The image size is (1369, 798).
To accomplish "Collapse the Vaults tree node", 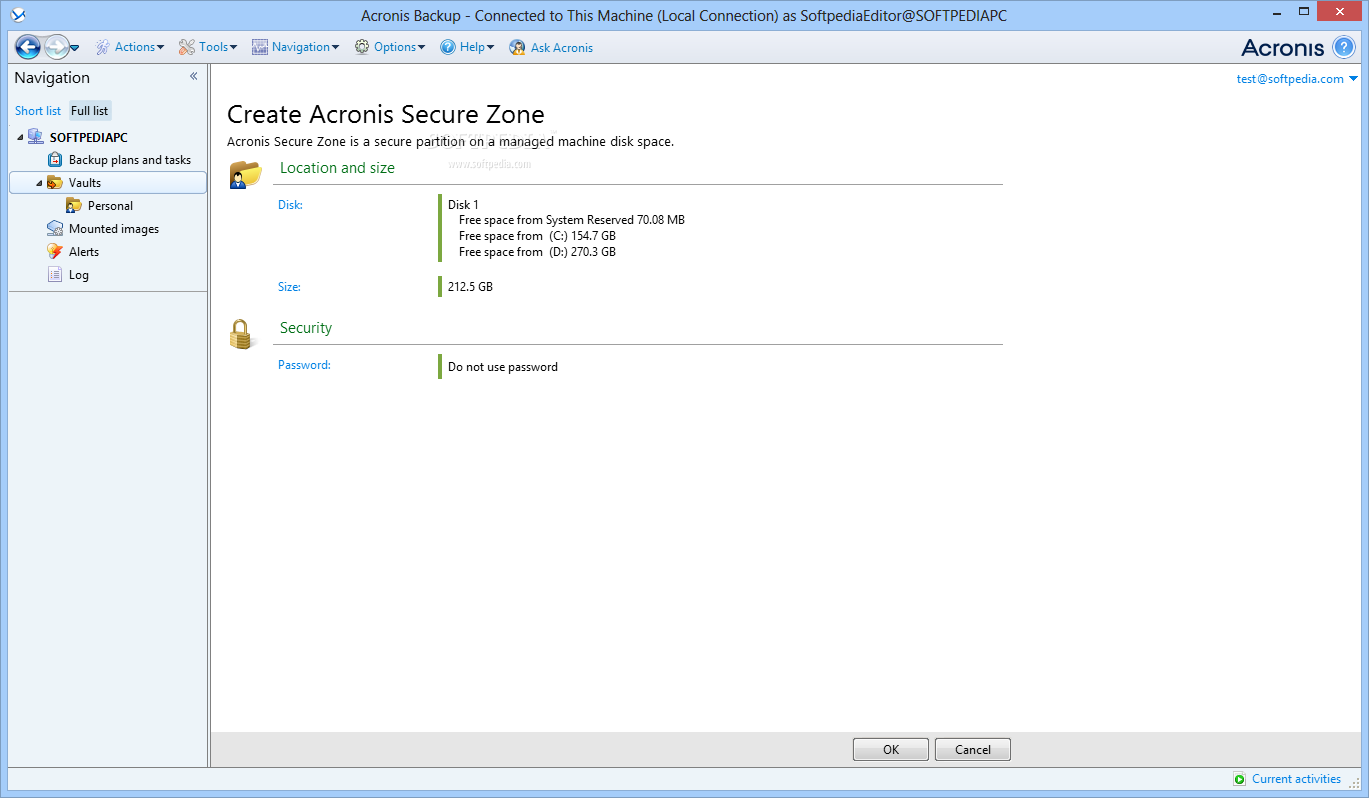I will click(x=39, y=183).
